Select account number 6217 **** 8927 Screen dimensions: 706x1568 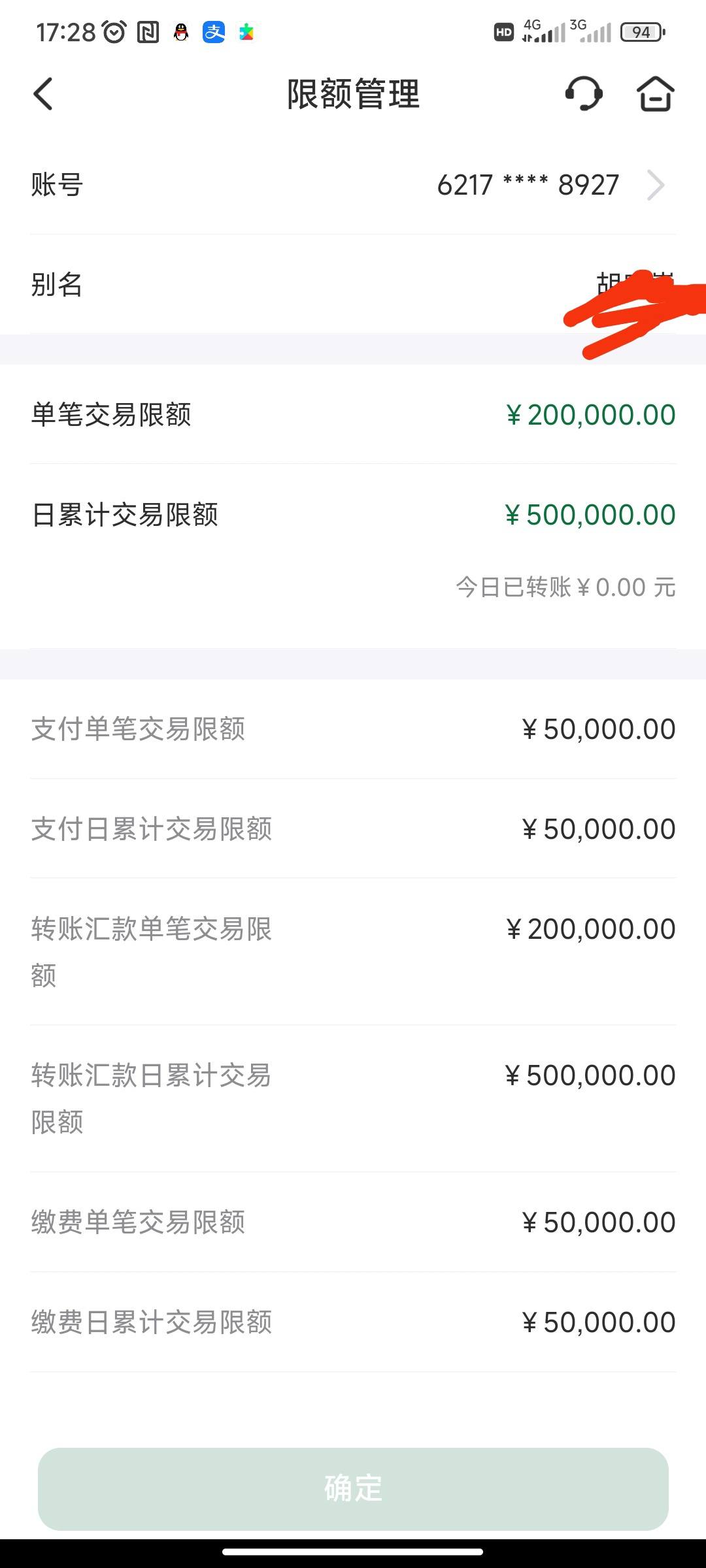(x=528, y=185)
